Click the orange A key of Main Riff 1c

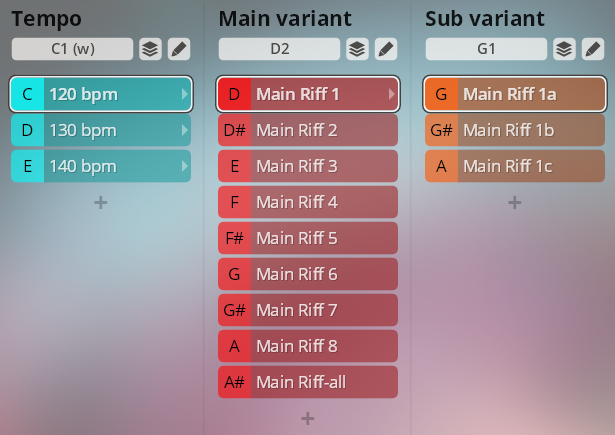point(441,167)
